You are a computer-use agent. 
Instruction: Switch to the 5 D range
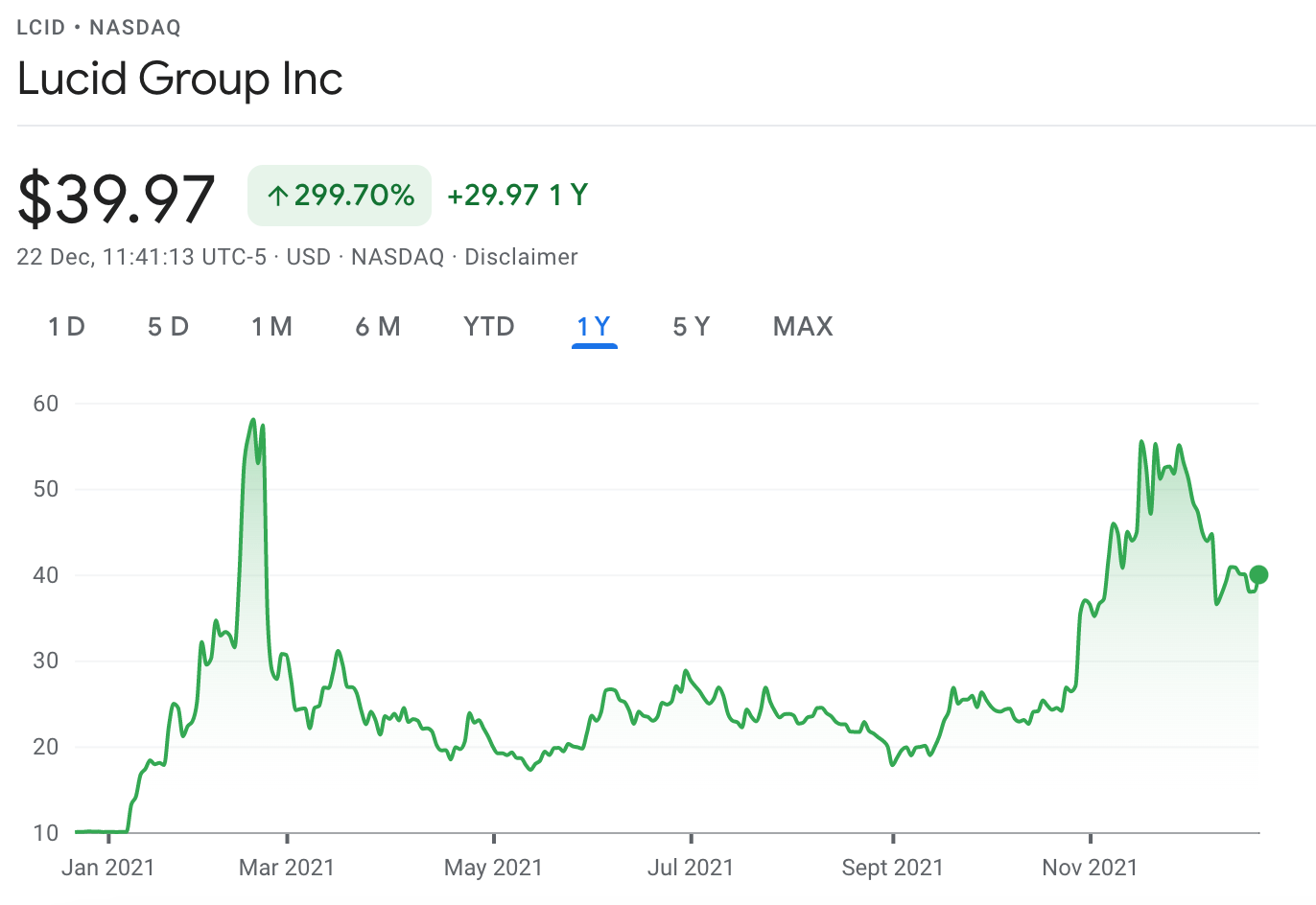click(x=168, y=327)
